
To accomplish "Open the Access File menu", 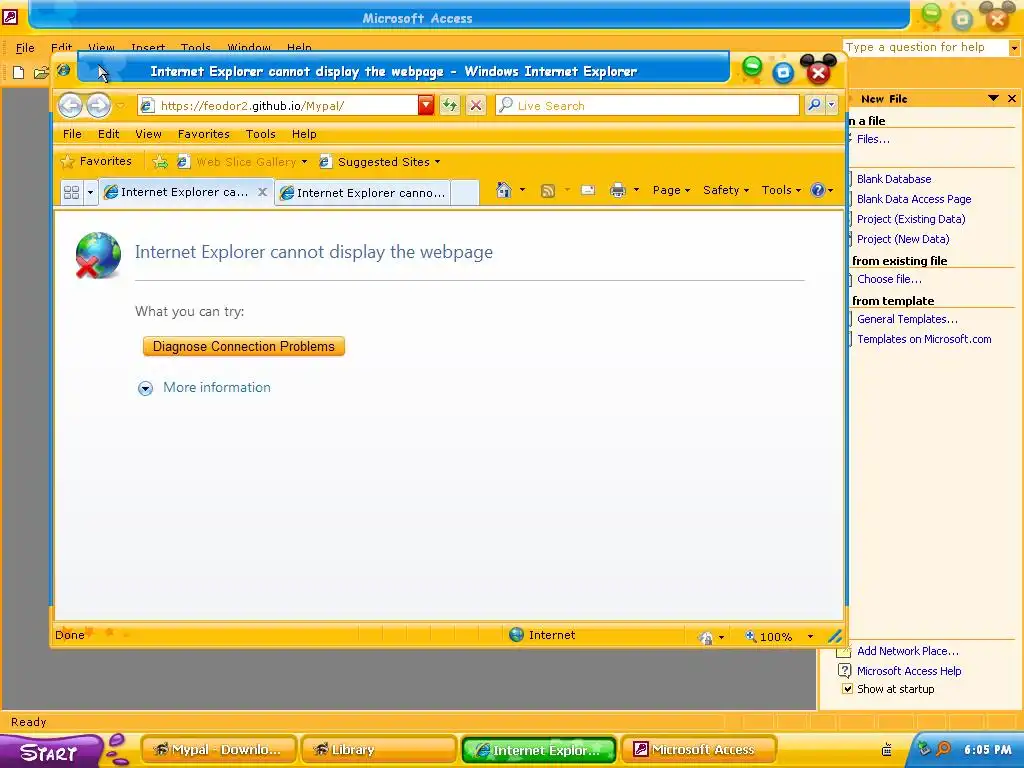I will coord(25,48).
